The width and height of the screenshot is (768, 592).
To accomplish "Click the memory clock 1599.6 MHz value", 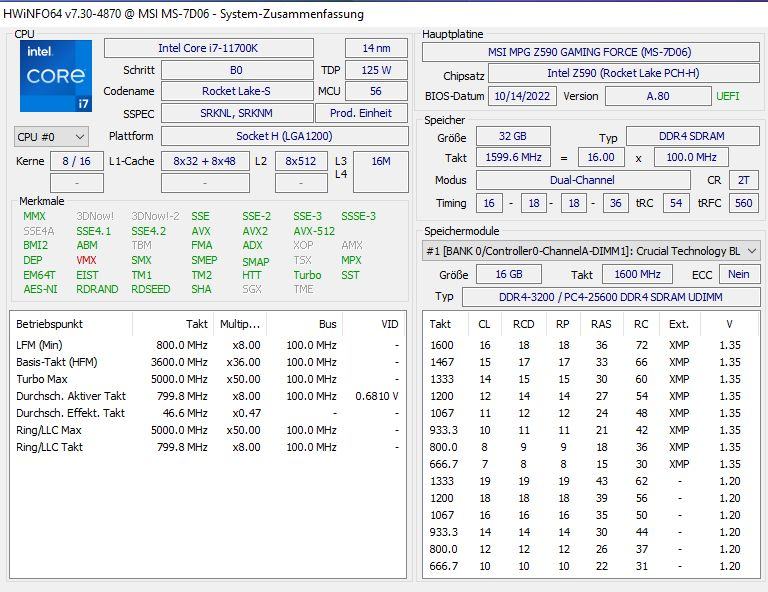I will click(x=513, y=157).
